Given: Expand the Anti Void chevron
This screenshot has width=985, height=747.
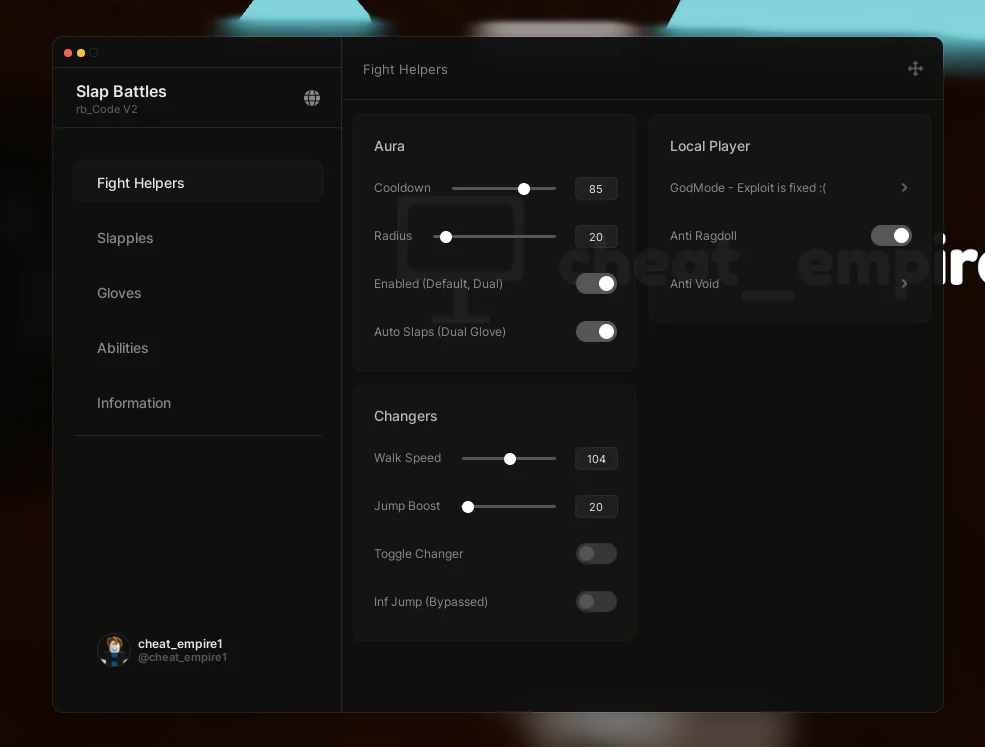Looking at the screenshot, I should [904, 284].
